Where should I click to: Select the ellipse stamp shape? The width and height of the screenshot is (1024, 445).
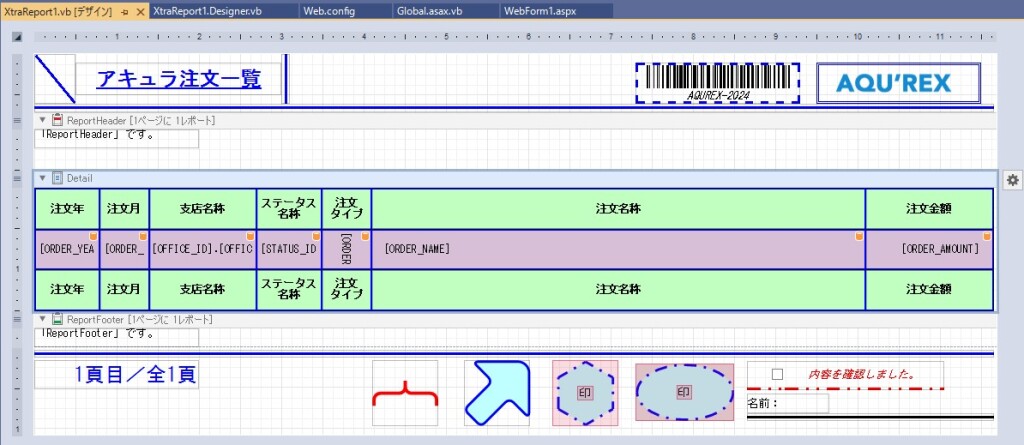(x=683, y=392)
